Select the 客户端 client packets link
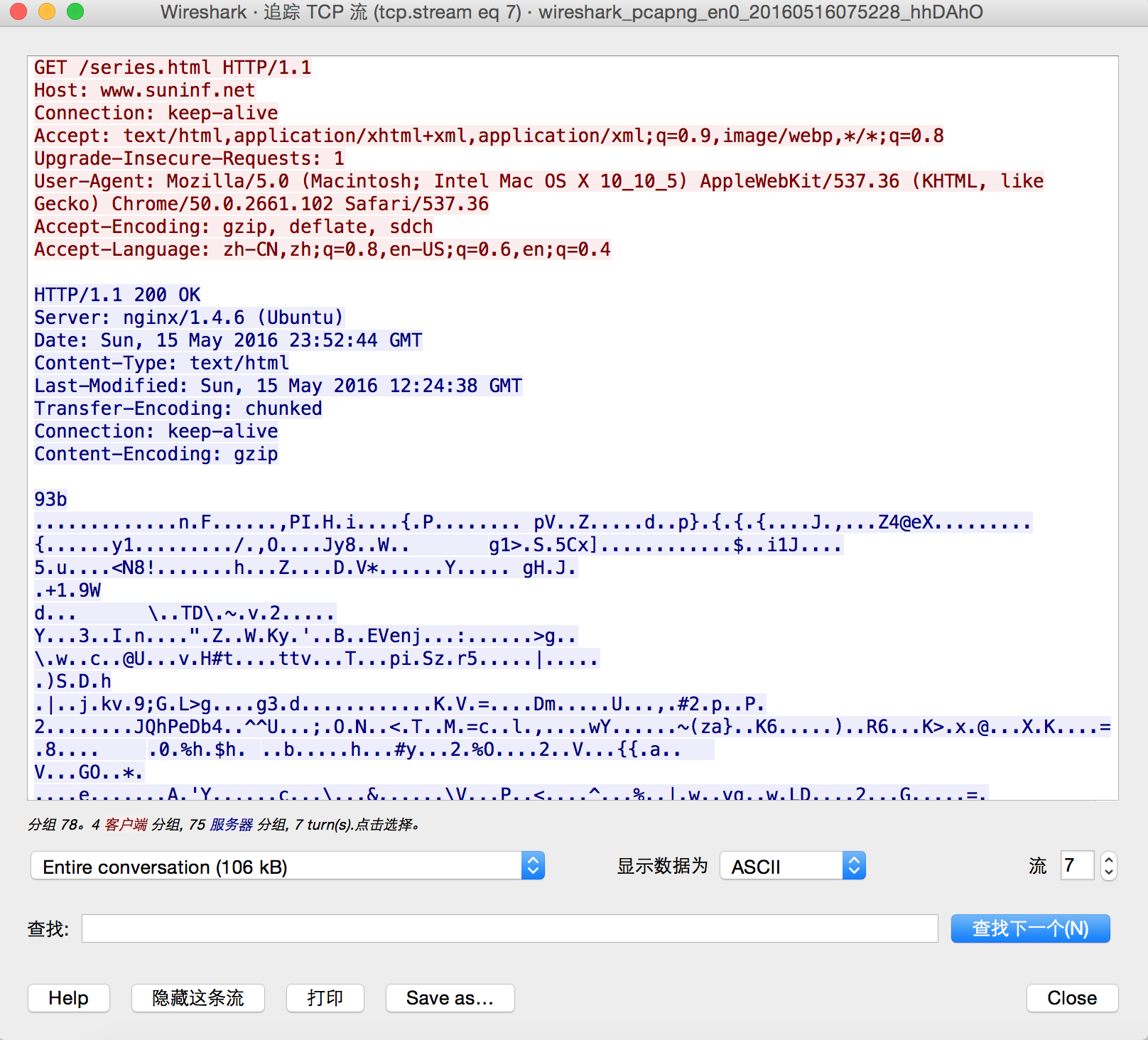Image resolution: width=1148 pixels, height=1040 pixels. [126, 825]
